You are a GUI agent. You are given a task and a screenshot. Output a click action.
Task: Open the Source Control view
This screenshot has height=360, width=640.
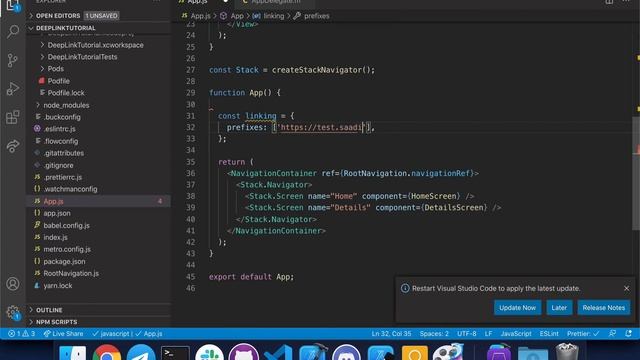tap(13, 60)
